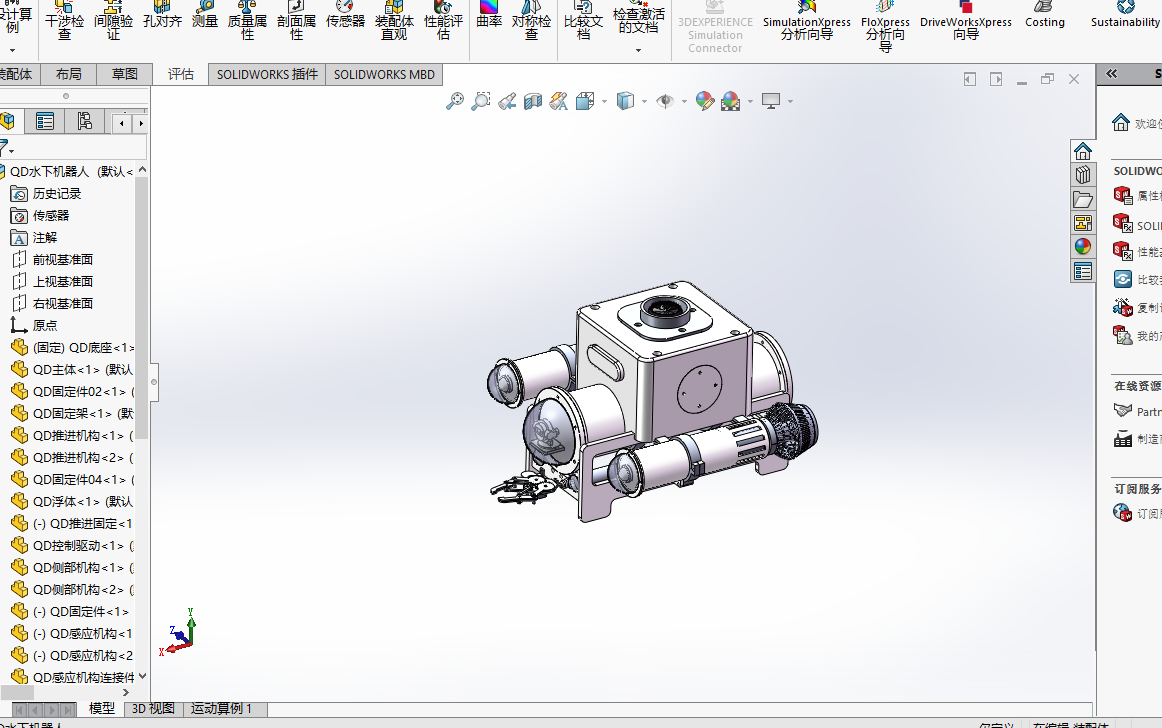
Task: Open the Interference Check (干涉检查) tool
Action: click(64, 21)
